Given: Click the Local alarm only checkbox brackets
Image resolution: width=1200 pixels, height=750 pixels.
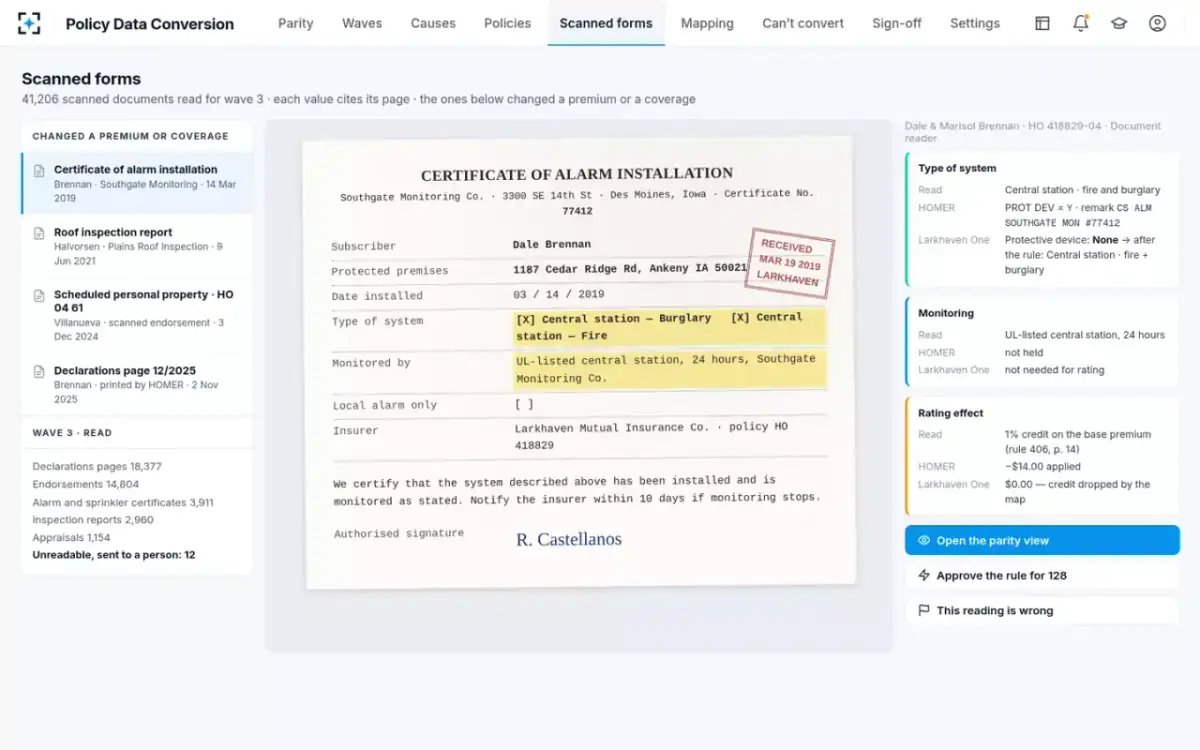Looking at the screenshot, I should [x=524, y=405].
